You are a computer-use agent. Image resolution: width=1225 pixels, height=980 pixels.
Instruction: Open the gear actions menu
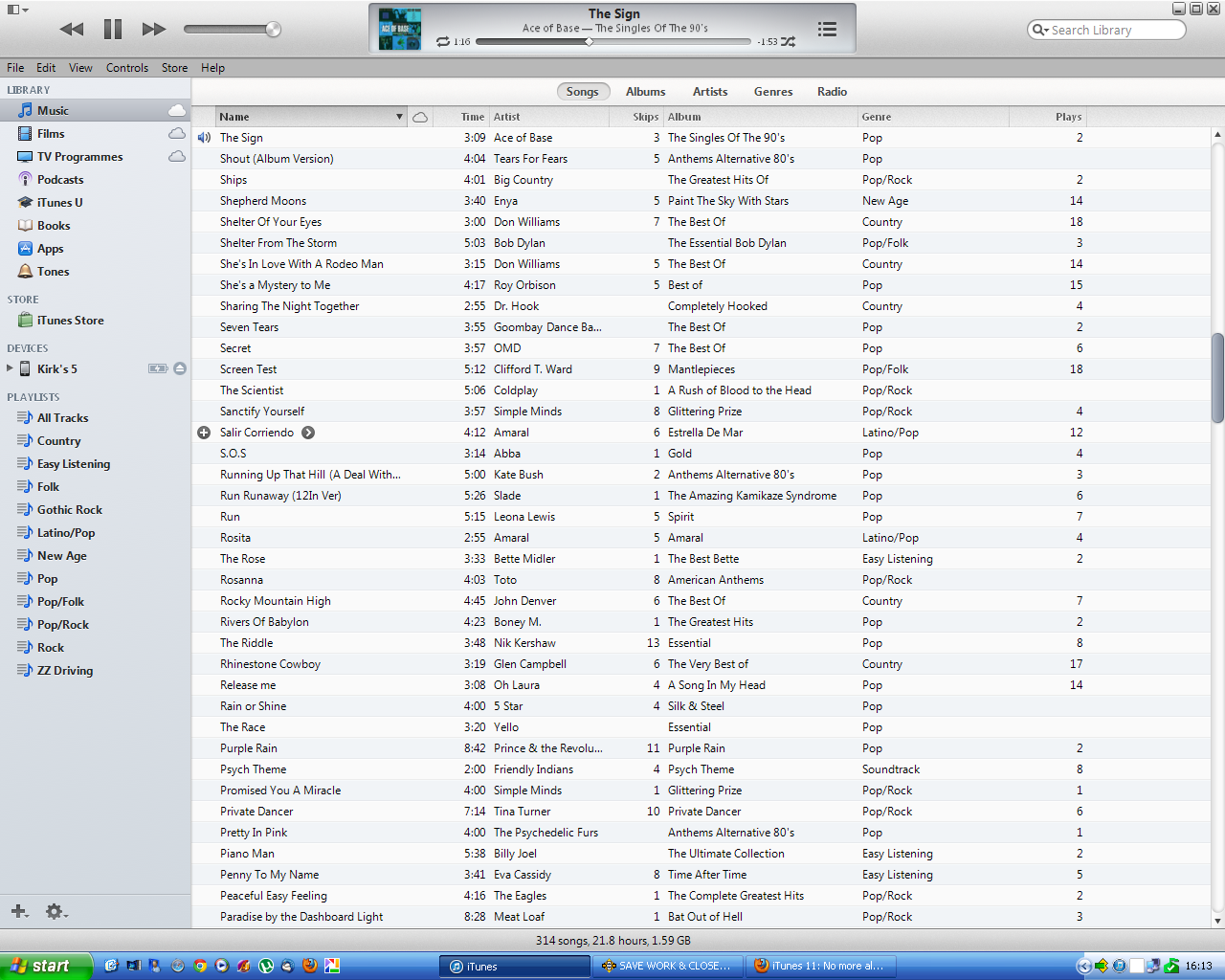pyautogui.click(x=56, y=911)
